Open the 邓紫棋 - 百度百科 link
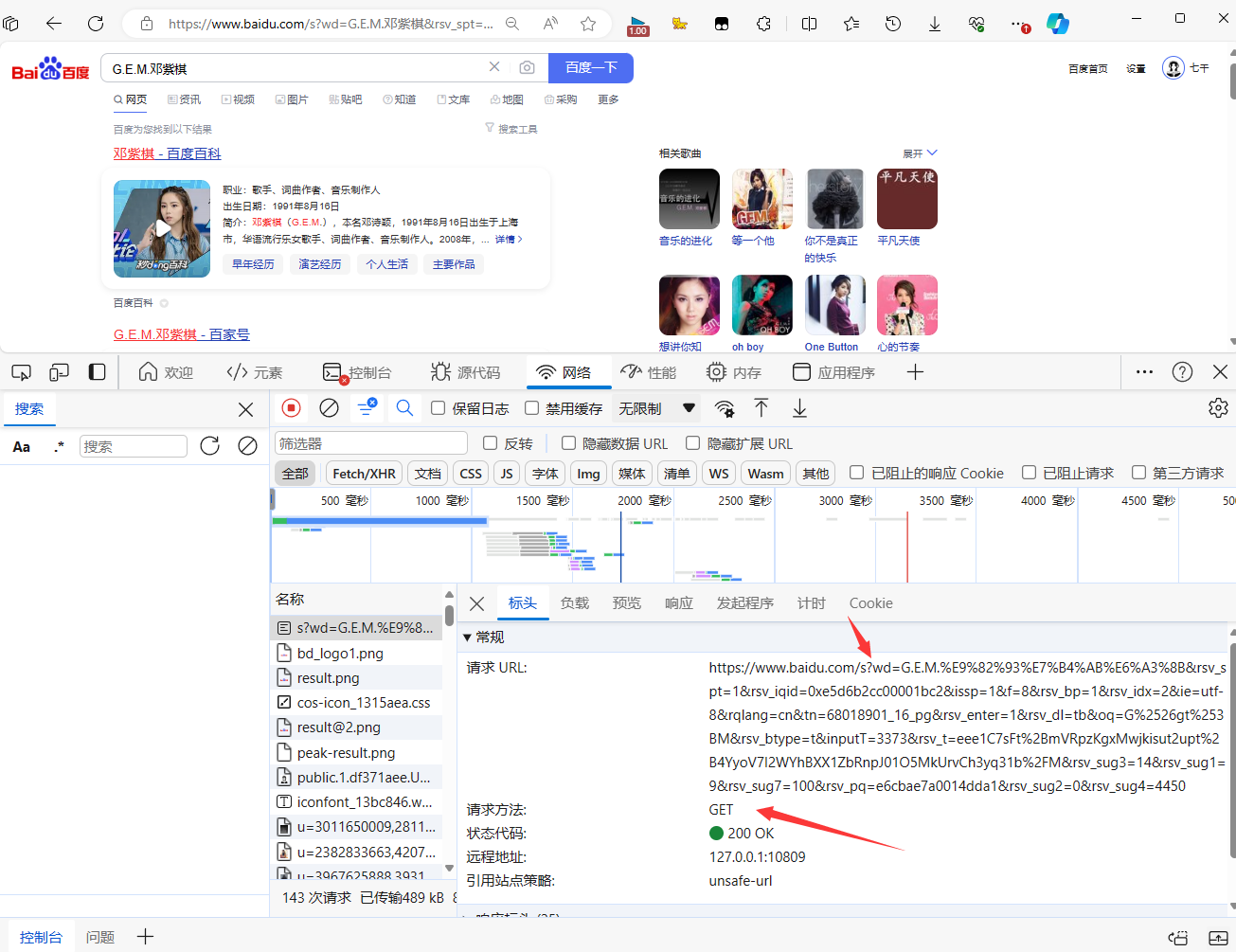Viewport: 1236px width, 952px height. 168,153
